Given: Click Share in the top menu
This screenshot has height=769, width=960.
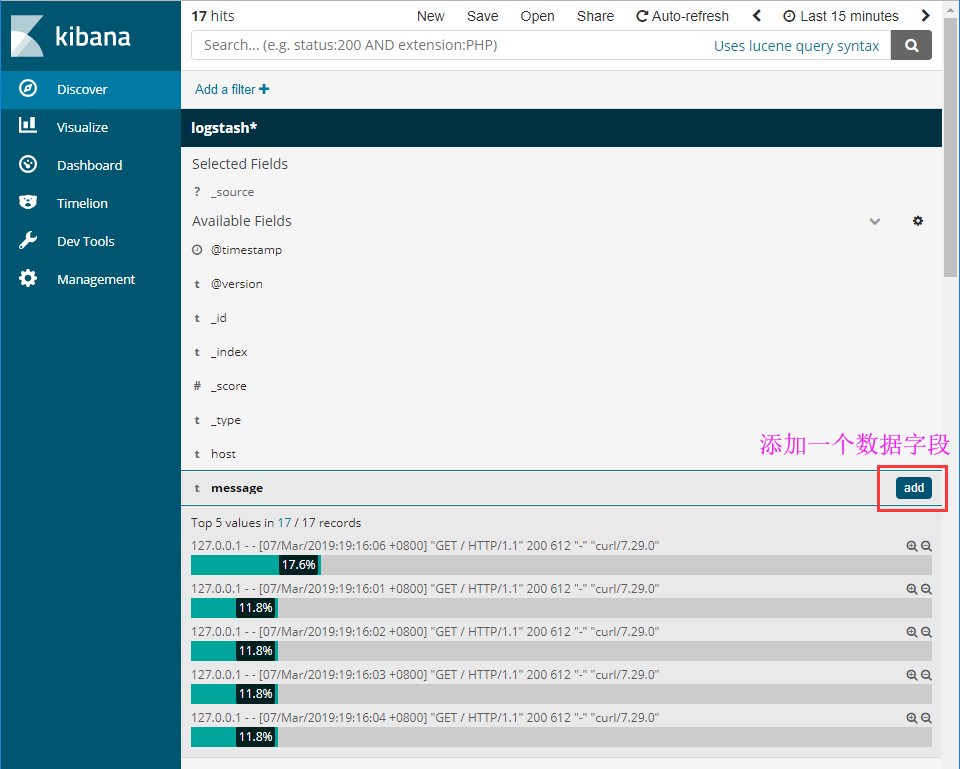Looking at the screenshot, I should tap(595, 17).
